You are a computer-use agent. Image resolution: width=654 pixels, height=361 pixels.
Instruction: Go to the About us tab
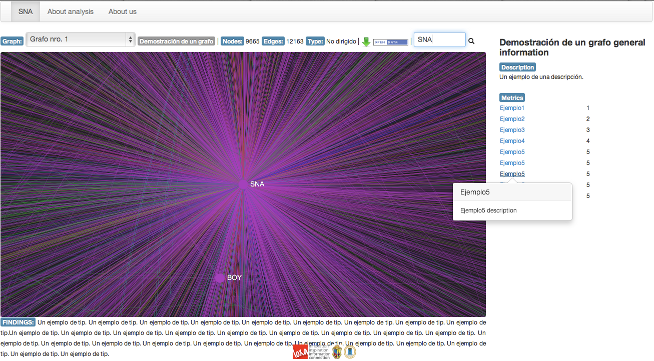pos(122,12)
